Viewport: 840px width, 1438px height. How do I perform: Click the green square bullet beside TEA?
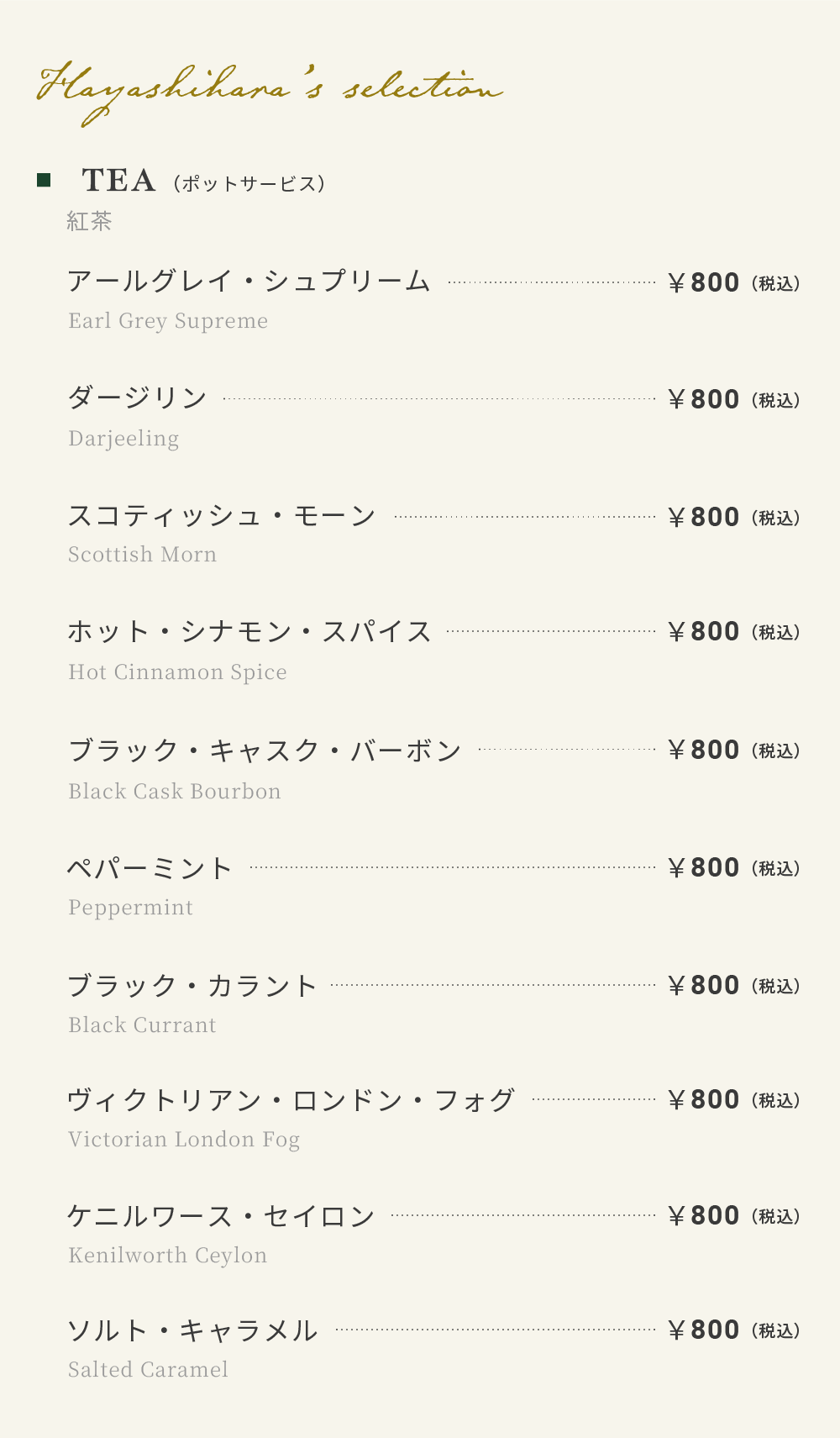tap(44, 180)
